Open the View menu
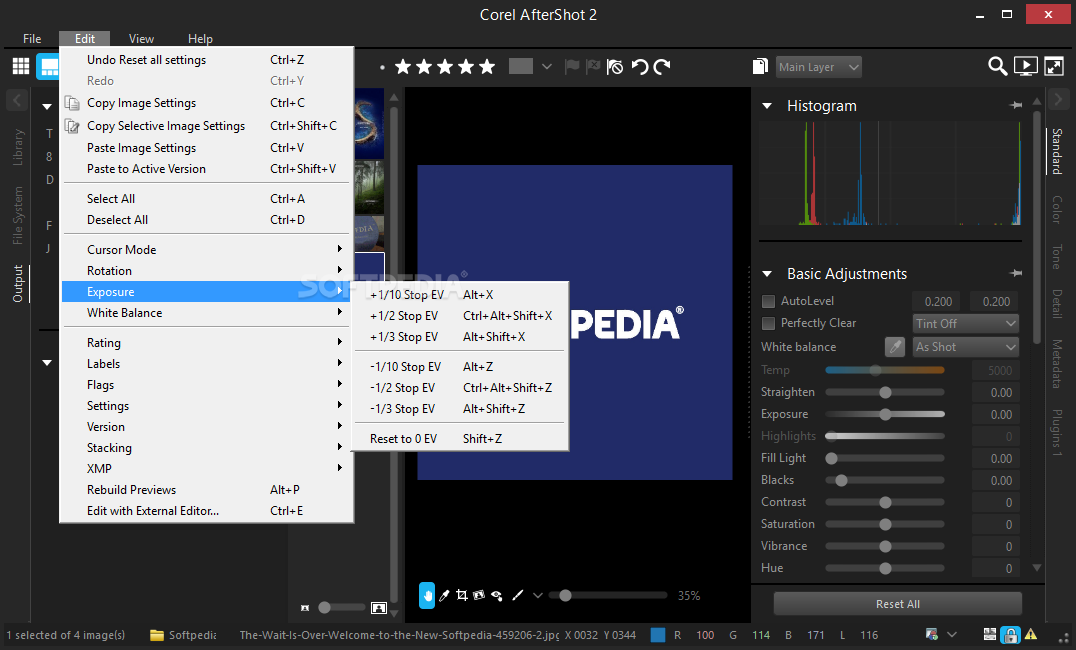 click(x=141, y=38)
